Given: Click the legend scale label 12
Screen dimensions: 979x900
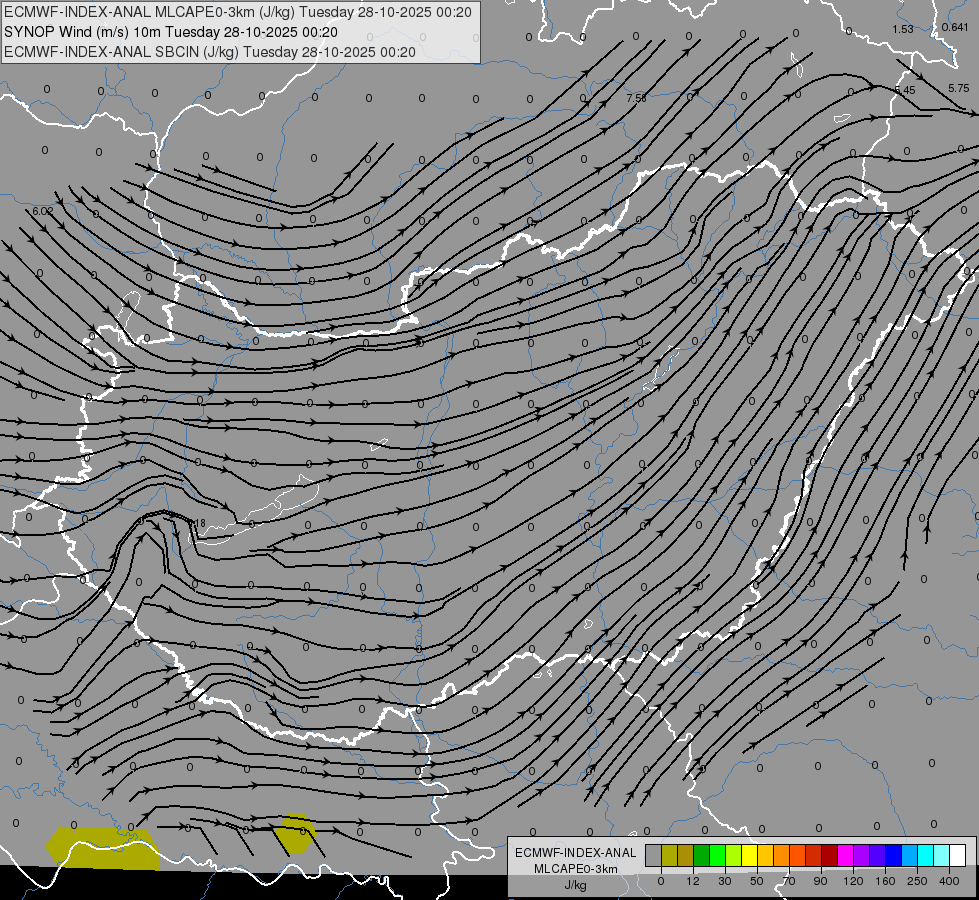Looking at the screenshot, I should pyautogui.click(x=693, y=881).
